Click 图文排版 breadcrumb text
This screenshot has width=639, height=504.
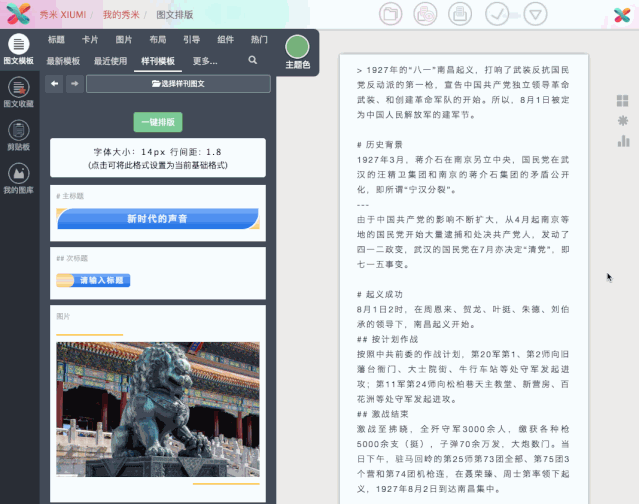175,15
